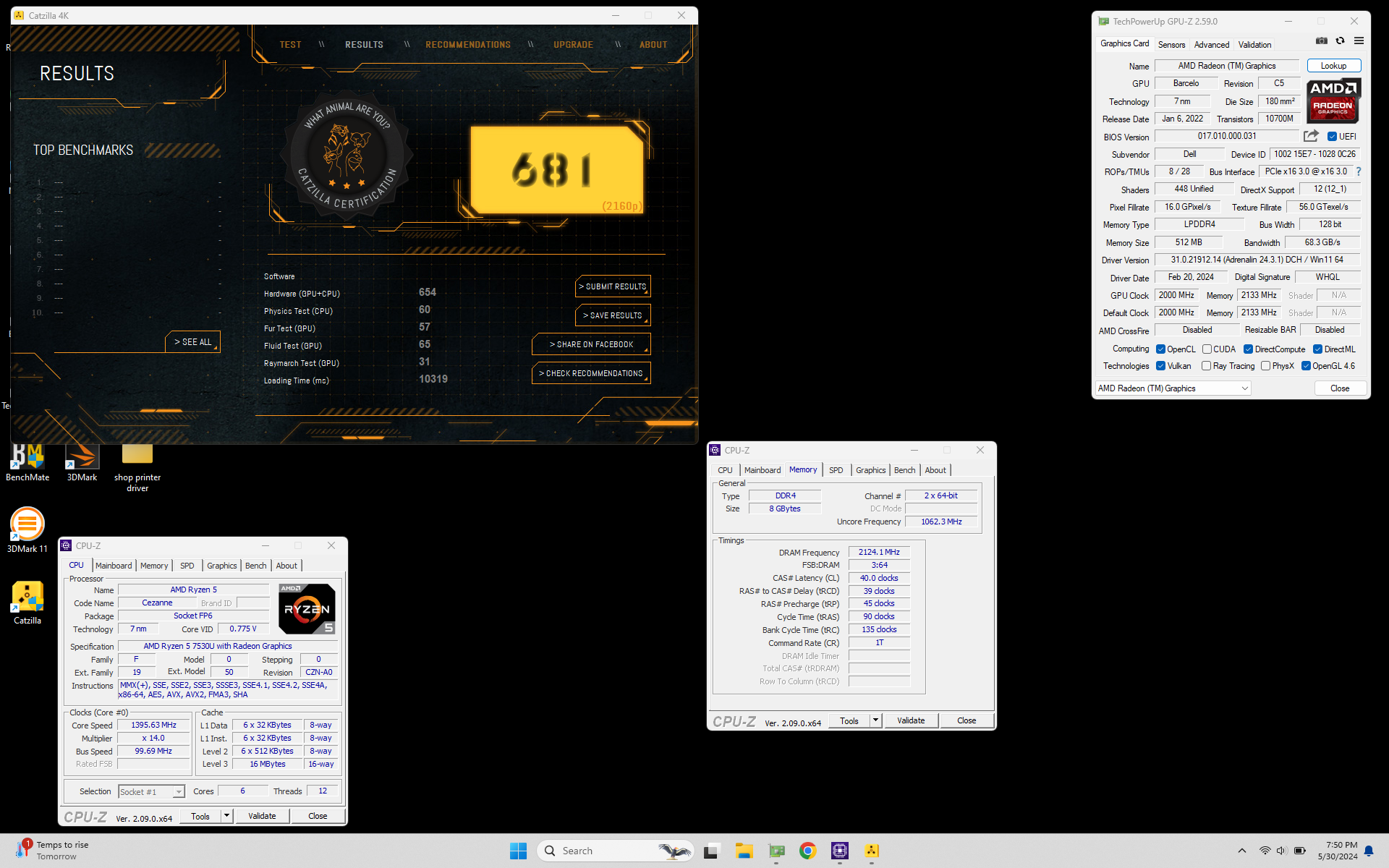Toggle DirectCompute checkbox

(1248, 349)
